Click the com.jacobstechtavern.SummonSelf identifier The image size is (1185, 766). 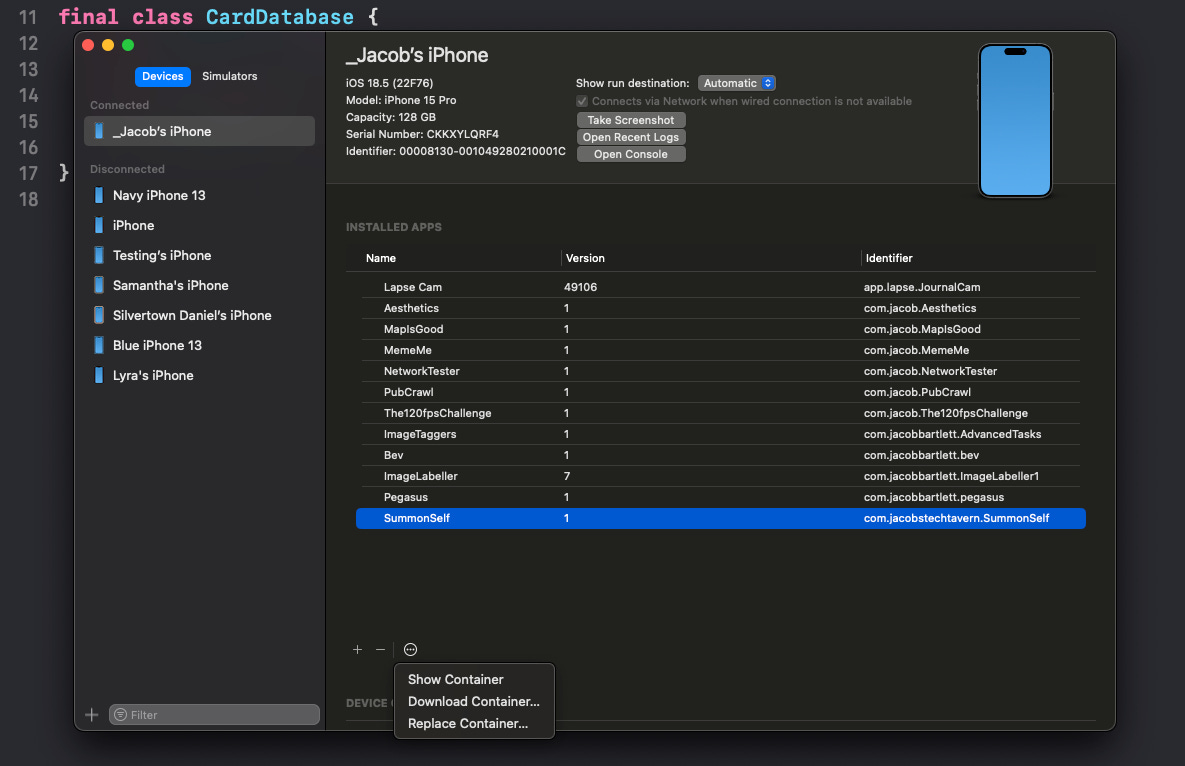coord(956,518)
